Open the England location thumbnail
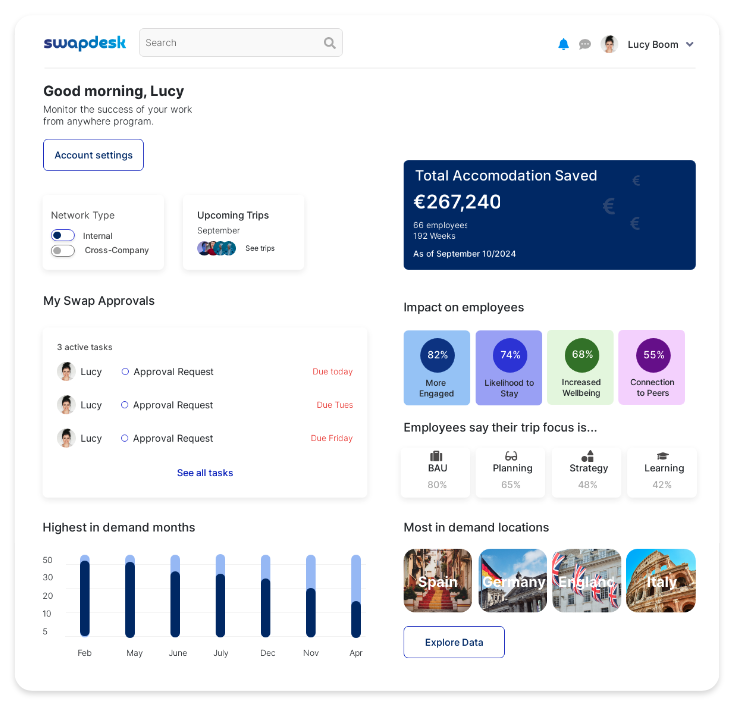The height and width of the screenshot is (706, 737). coord(587,580)
